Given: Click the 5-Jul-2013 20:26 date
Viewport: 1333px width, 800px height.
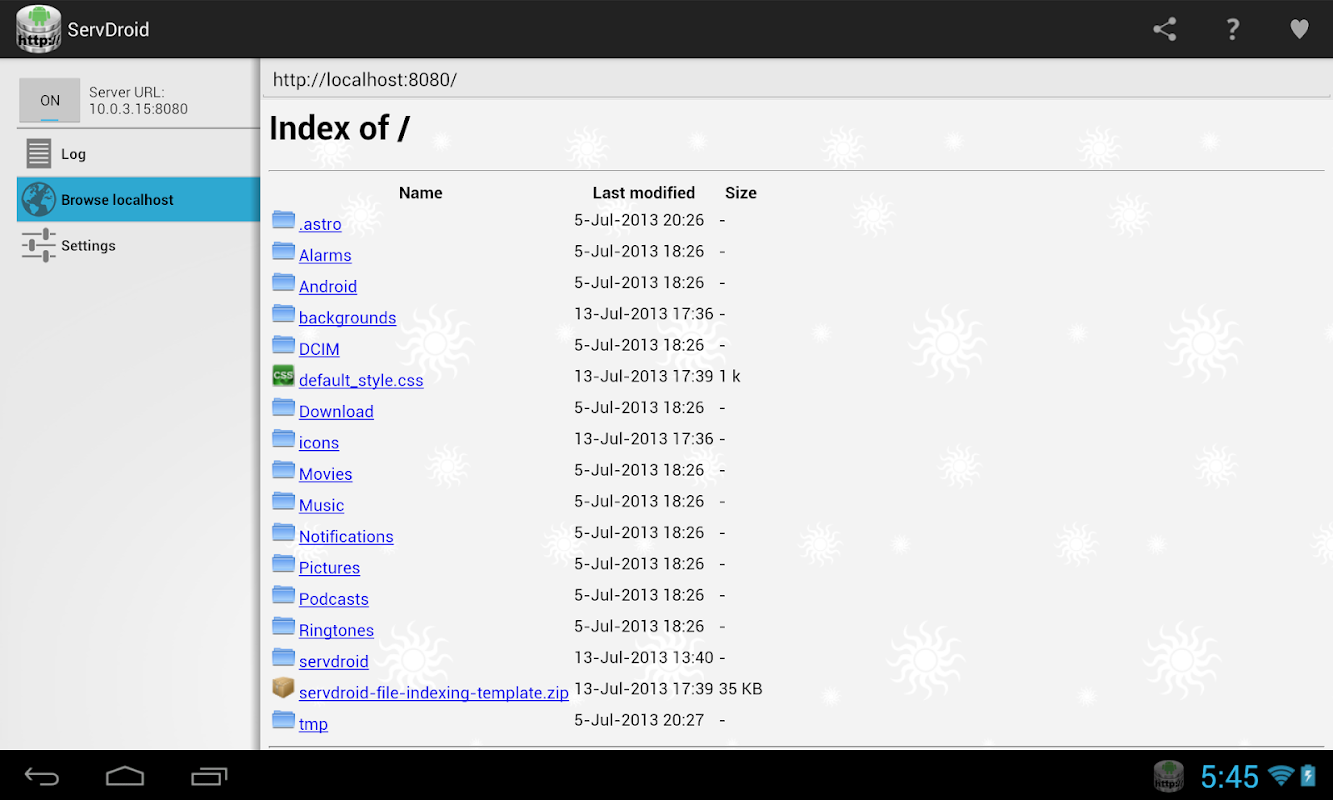Looking at the screenshot, I should click(x=639, y=220).
